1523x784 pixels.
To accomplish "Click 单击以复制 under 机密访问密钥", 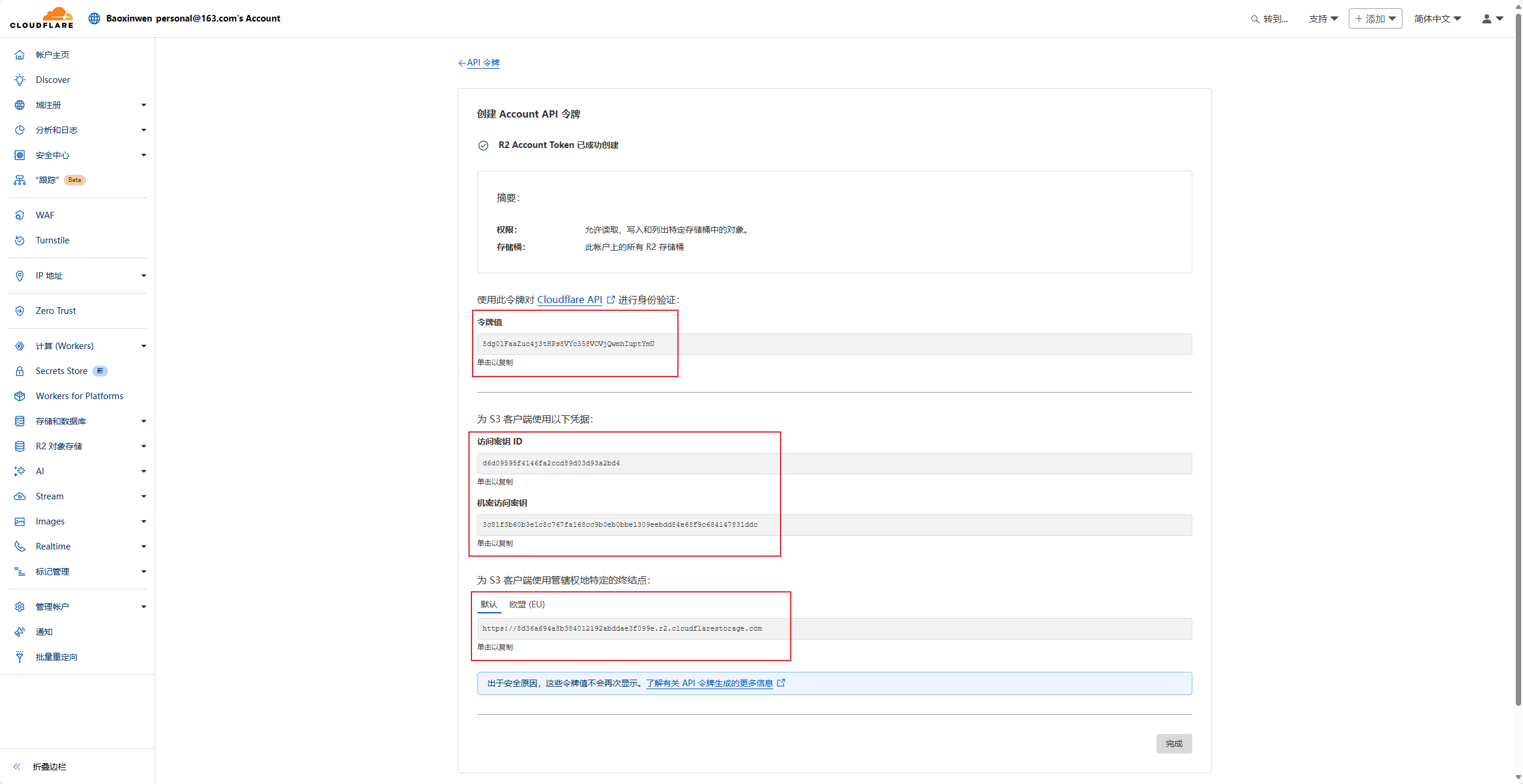I will tap(495, 544).
